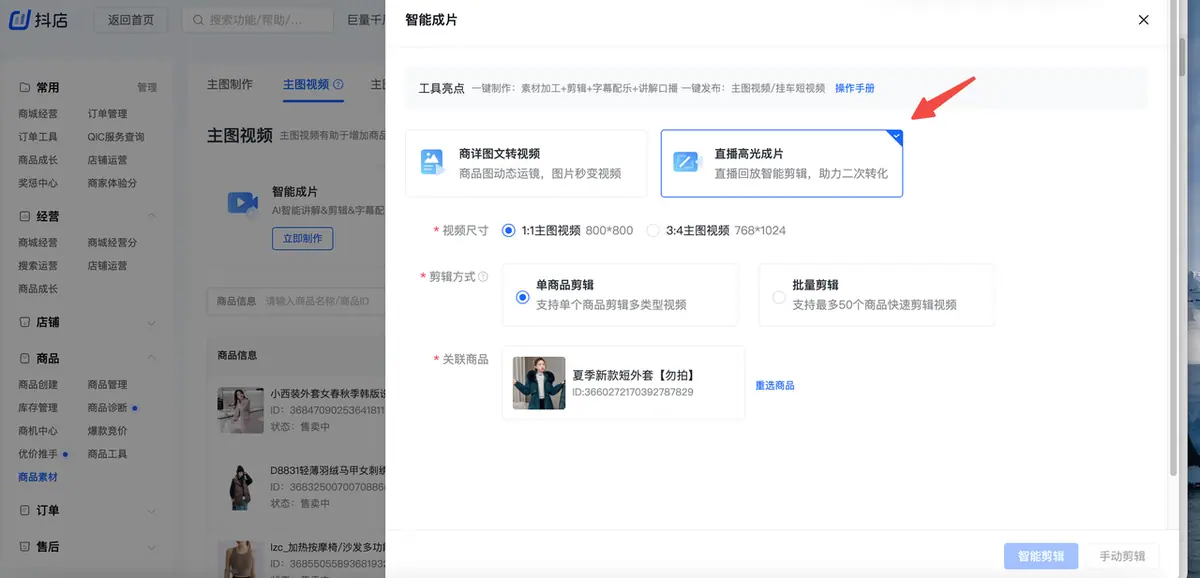Screen dimensions: 1200x578
Task: Click the 商品 section icon
Action: coord(24,358)
